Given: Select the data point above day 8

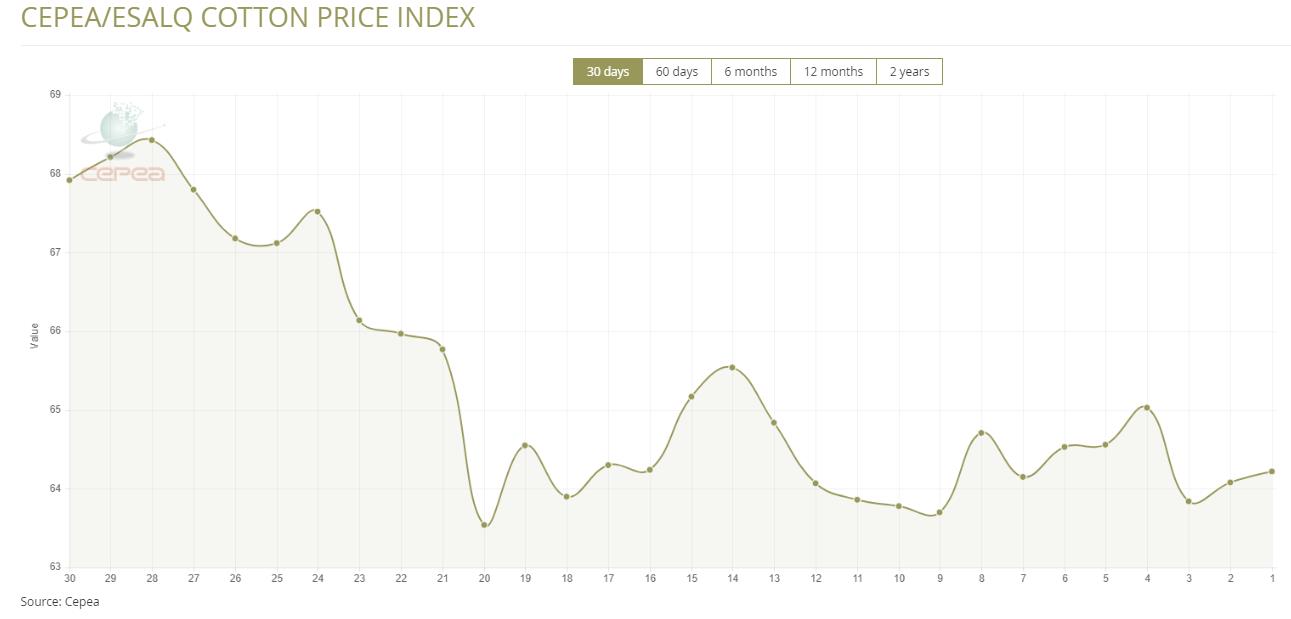Looking at the screenshot, I should [x=981, y=433].
